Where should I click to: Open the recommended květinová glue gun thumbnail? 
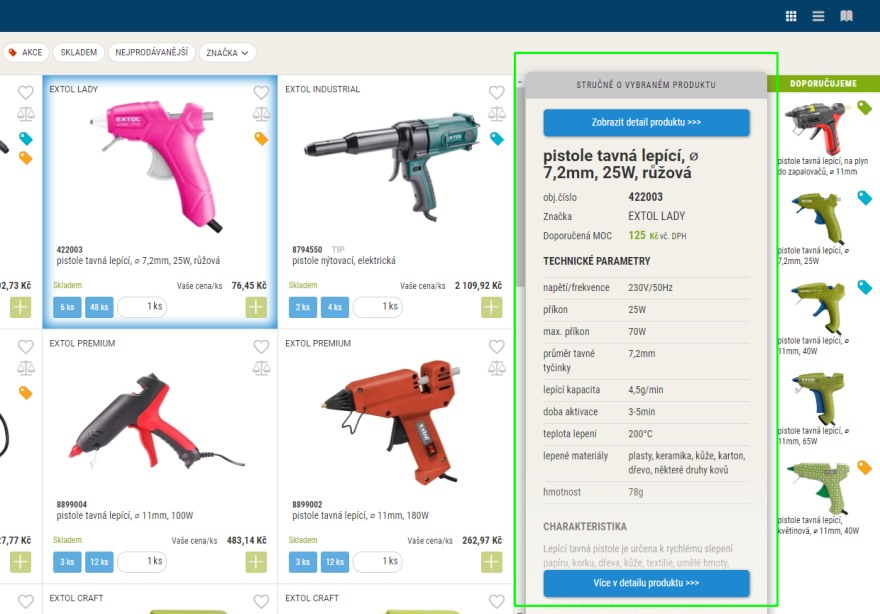tap(818, 487)
